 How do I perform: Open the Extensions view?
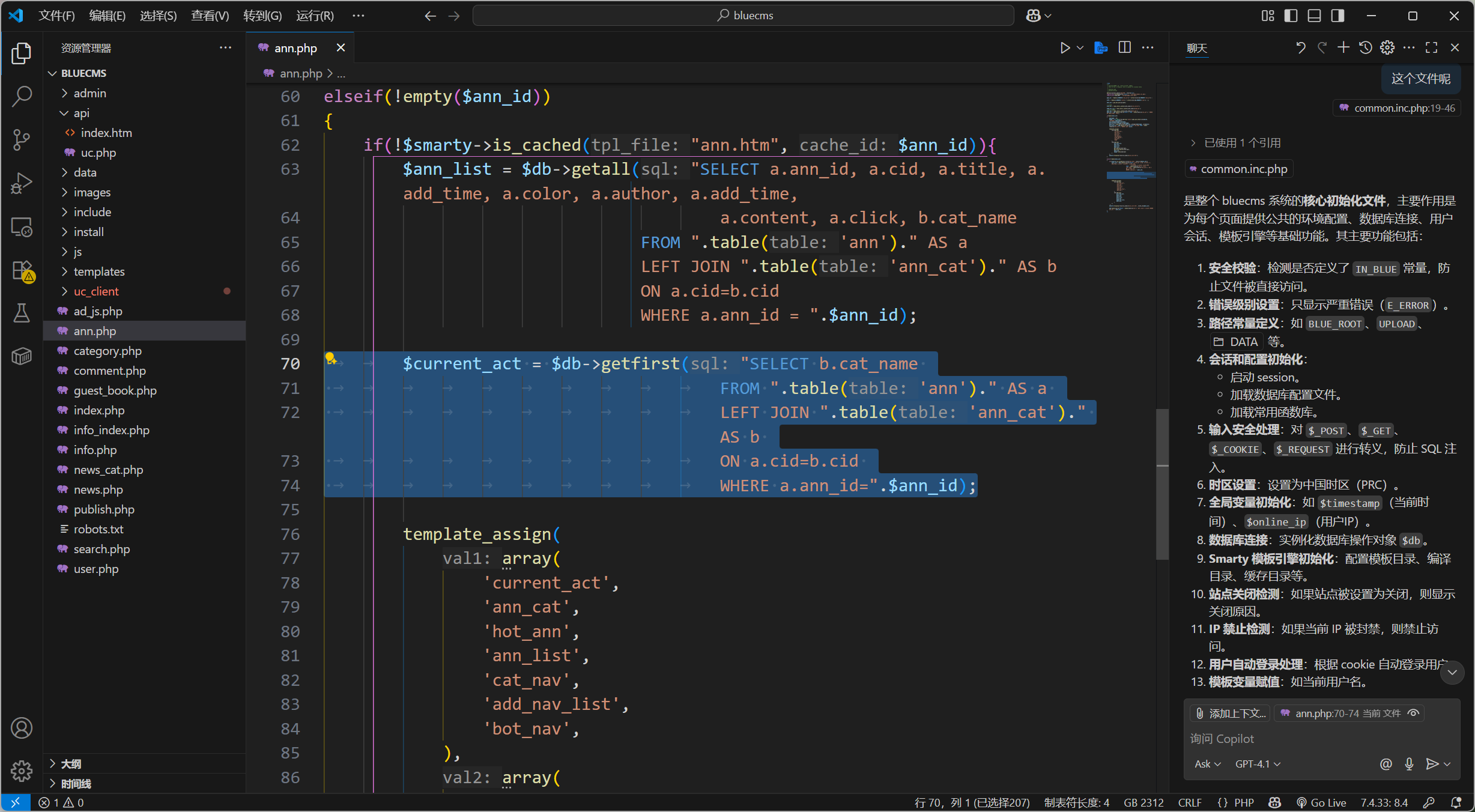point(22,270)
